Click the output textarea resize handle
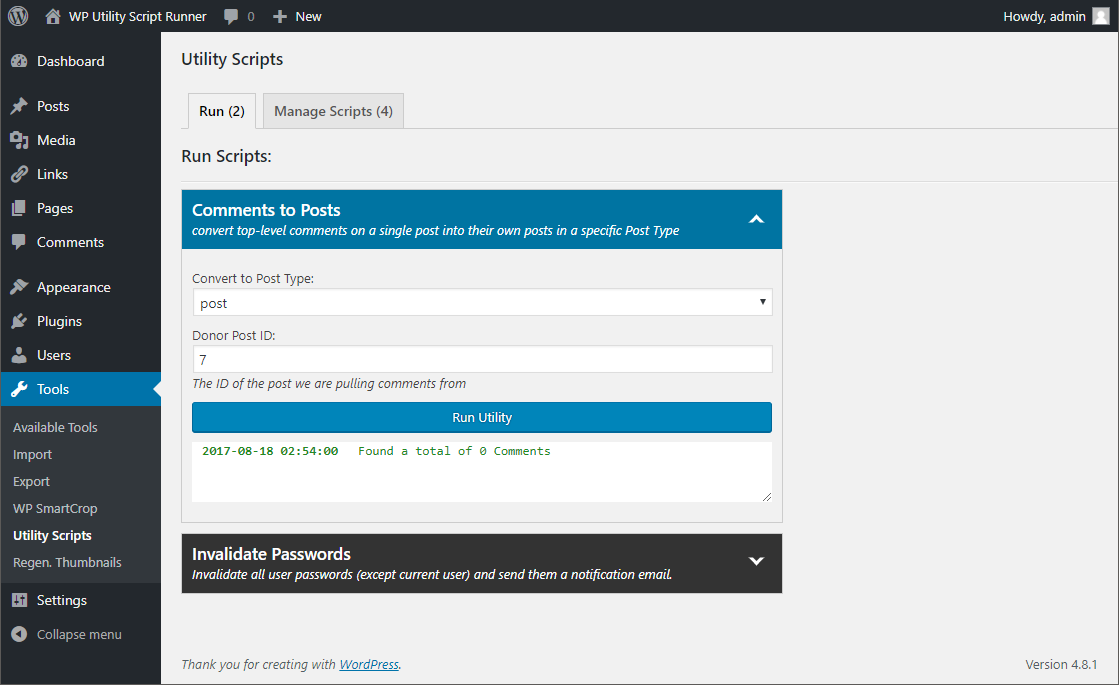 click(766, 497)
